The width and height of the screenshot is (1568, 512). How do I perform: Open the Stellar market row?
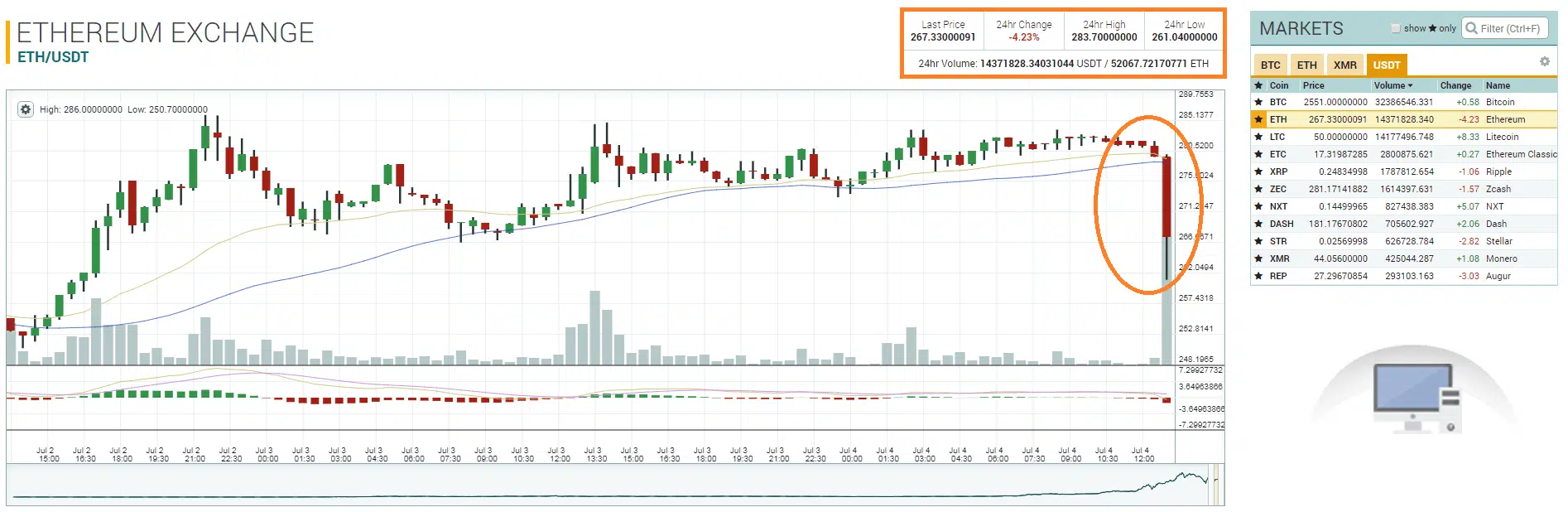(x=1404, y=241)
